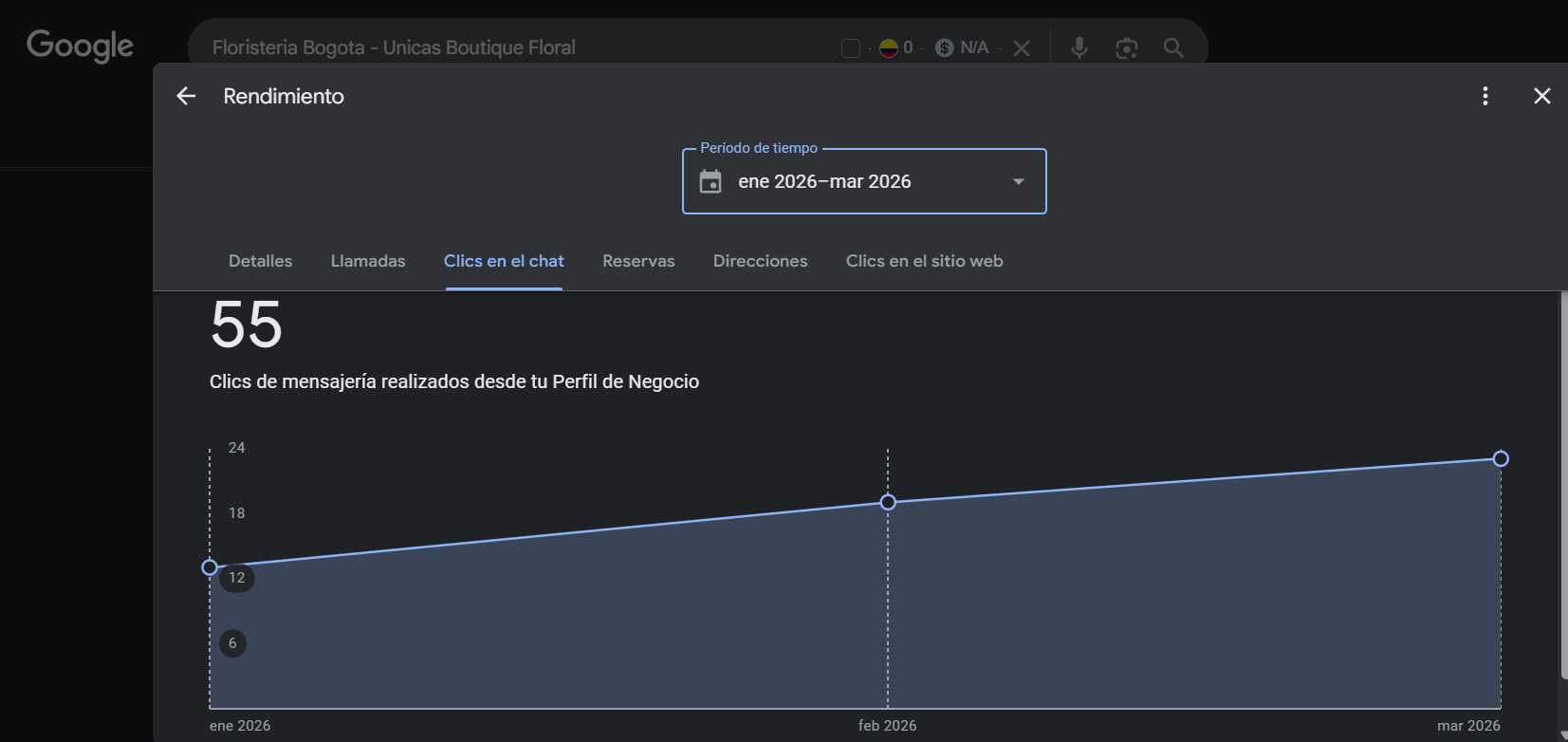Click the feb 2026 data point on chart

point(888,502)
